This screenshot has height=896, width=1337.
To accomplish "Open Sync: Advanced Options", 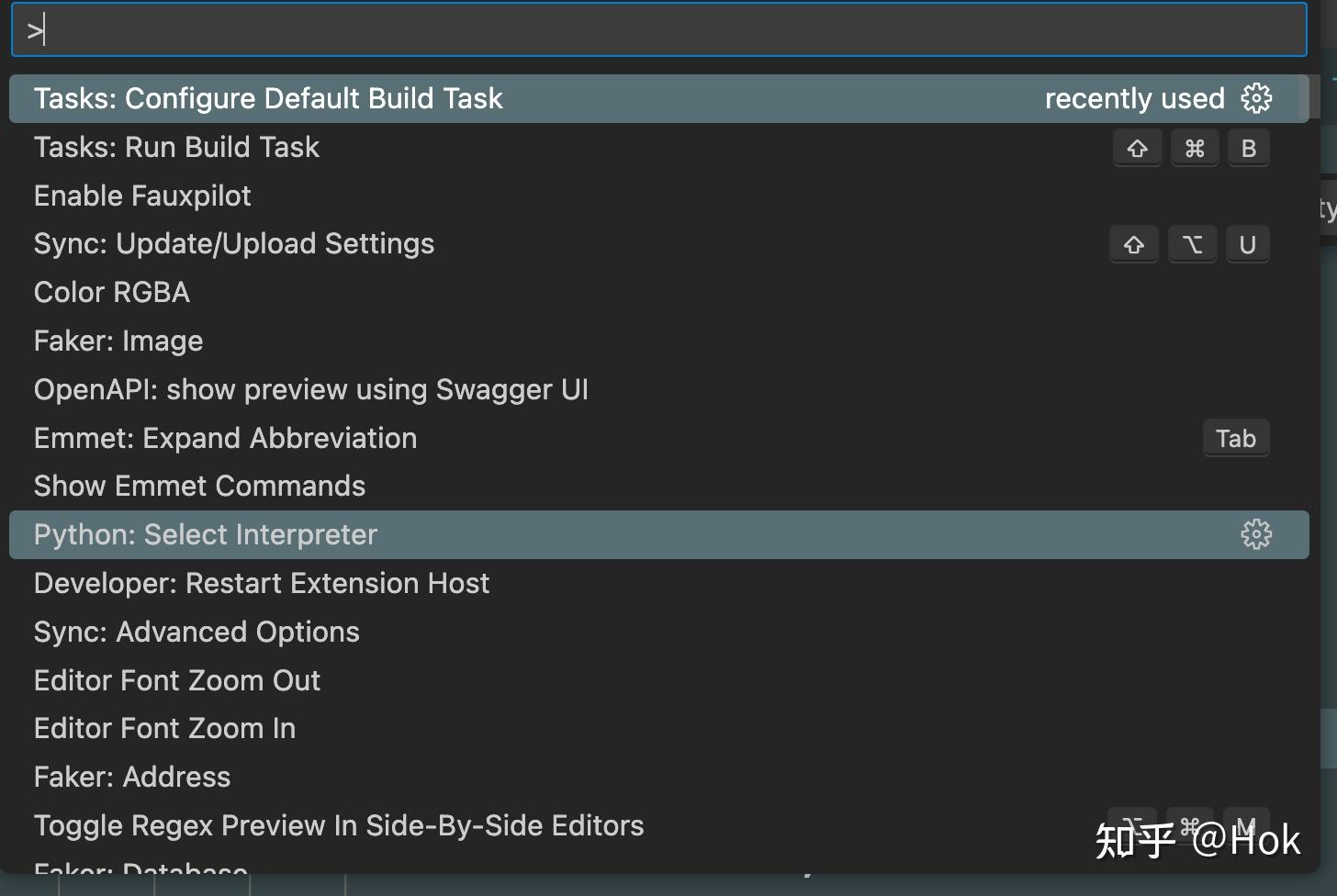I will pos(196,632).
